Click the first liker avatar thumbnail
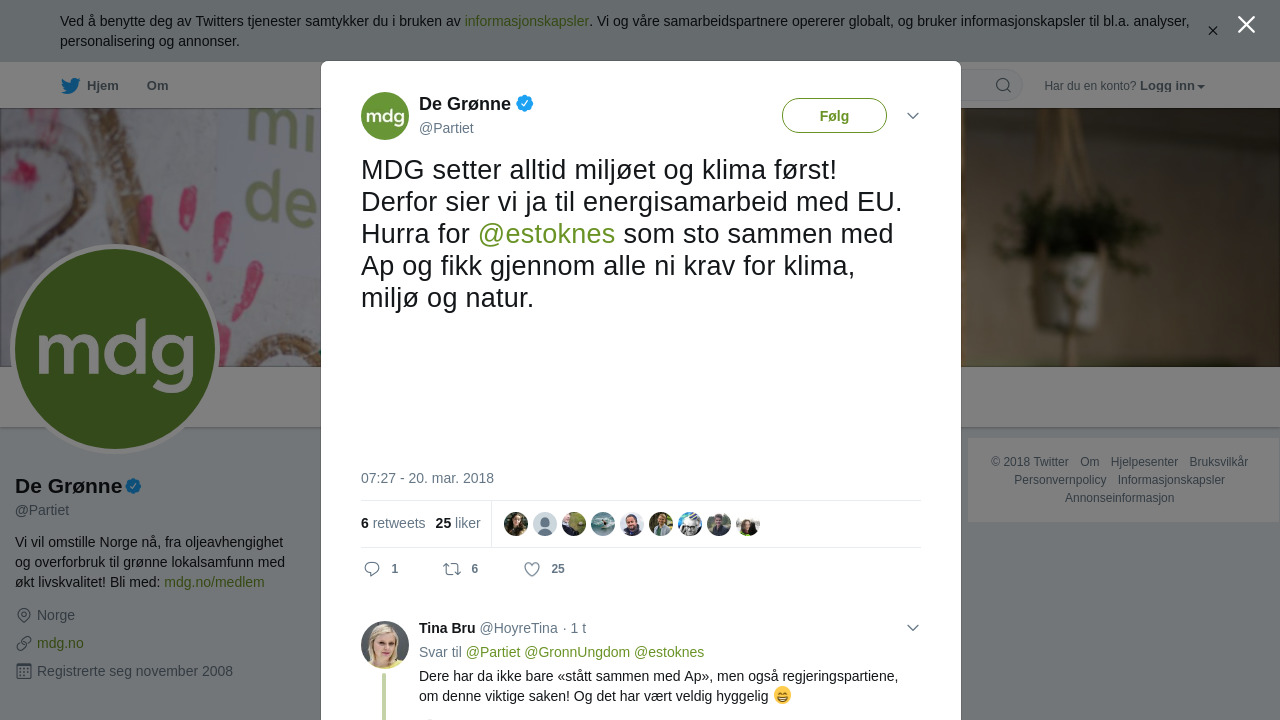This screenshot has width=1280, height=720. point(516,524)
